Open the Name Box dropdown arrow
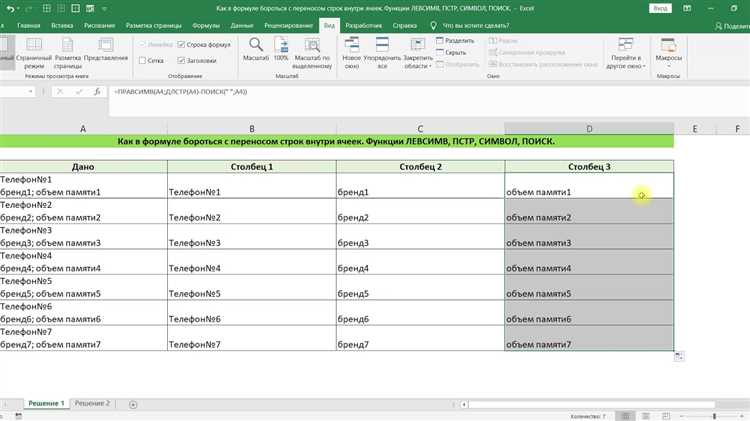 pyautogui.click(x=30, y=91)
